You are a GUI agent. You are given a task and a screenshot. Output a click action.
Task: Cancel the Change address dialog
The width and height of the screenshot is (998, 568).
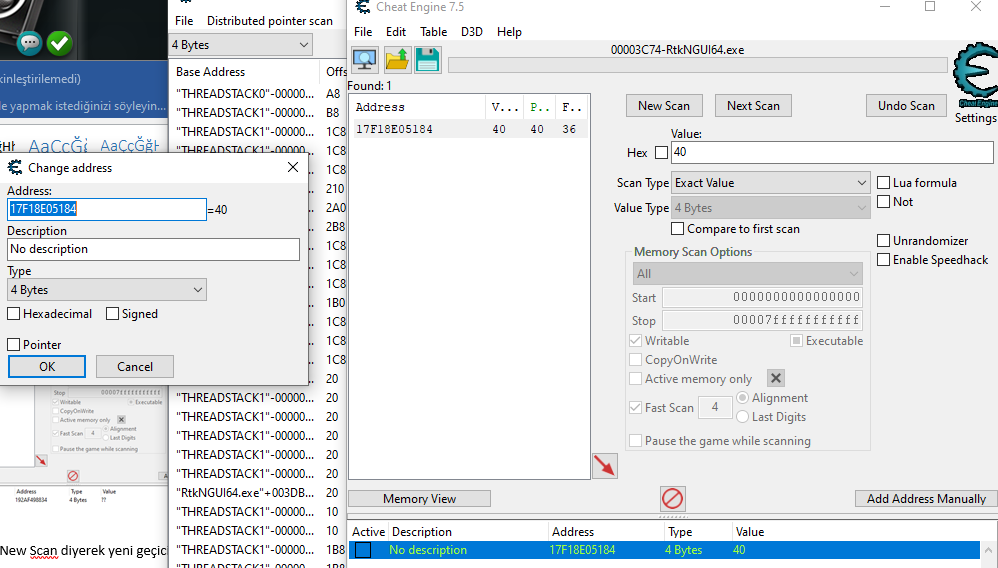(135, 367)
